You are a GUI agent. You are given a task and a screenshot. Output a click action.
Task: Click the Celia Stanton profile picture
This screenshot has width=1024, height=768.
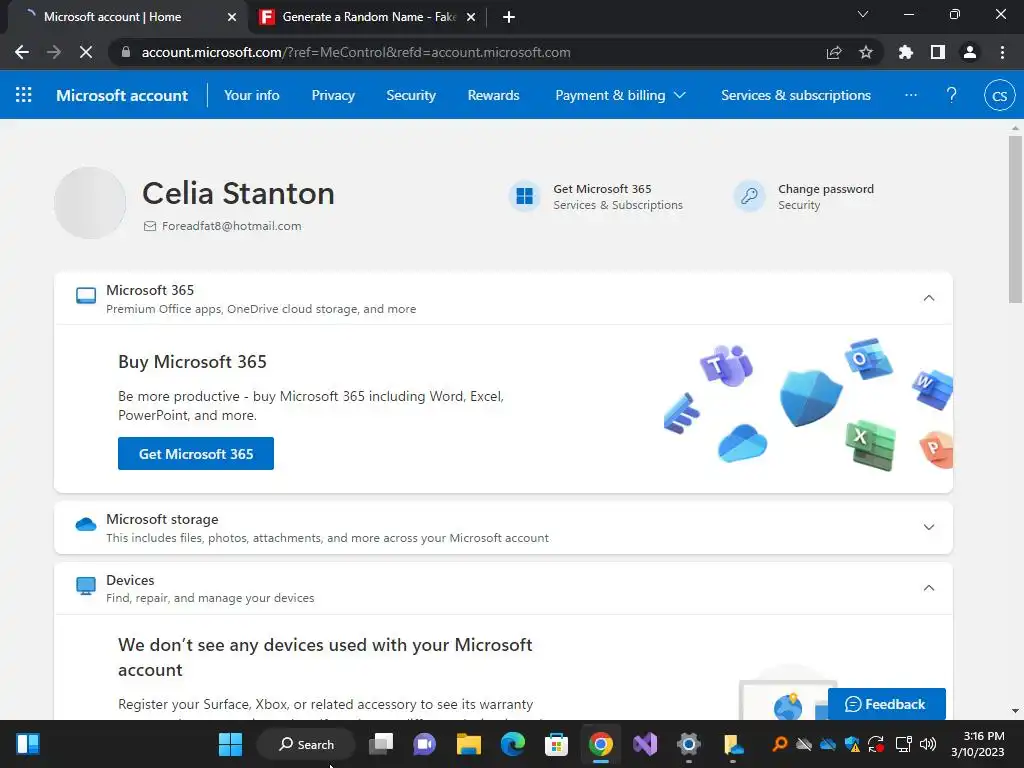tap(90, 202)
